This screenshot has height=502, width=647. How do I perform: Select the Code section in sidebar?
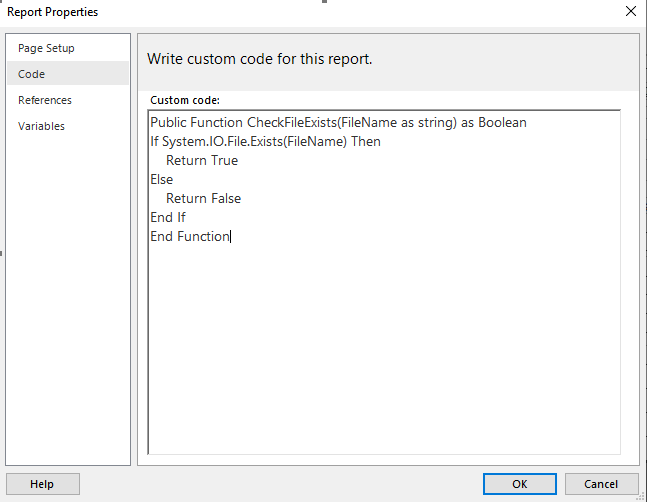[31, 74]
